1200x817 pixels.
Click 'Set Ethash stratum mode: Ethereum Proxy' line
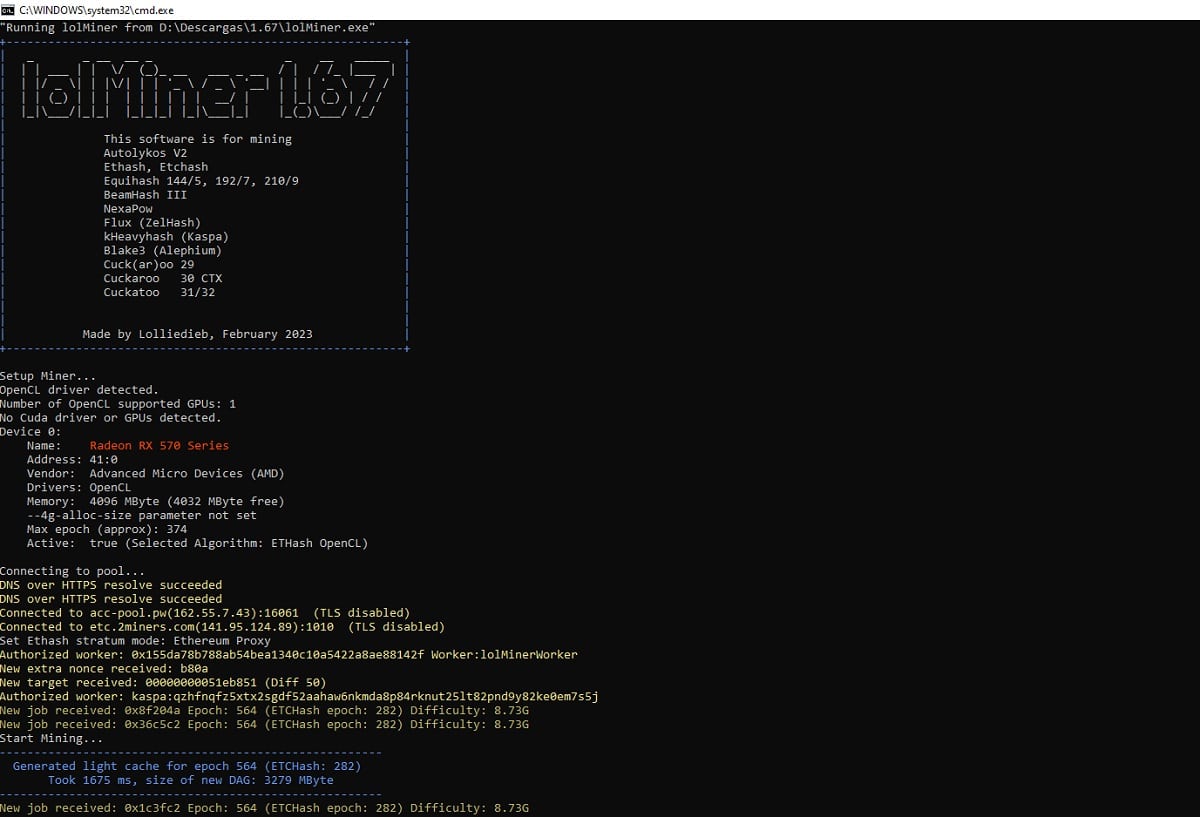pyautogui.click(x=135, y=641)
